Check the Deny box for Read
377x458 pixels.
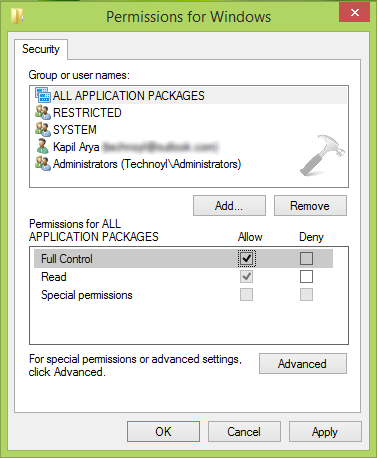(x=306, y=276)
